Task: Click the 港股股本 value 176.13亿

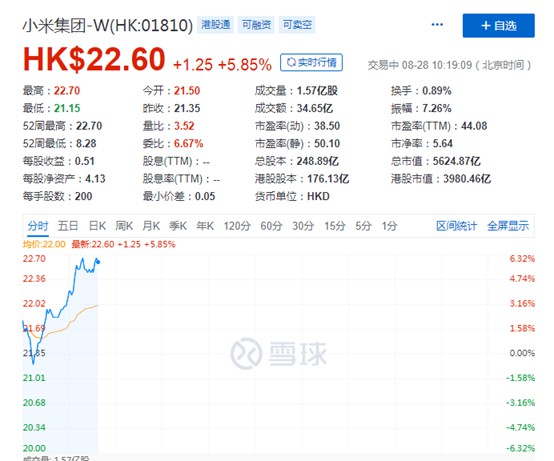Action: click(328, 179)
